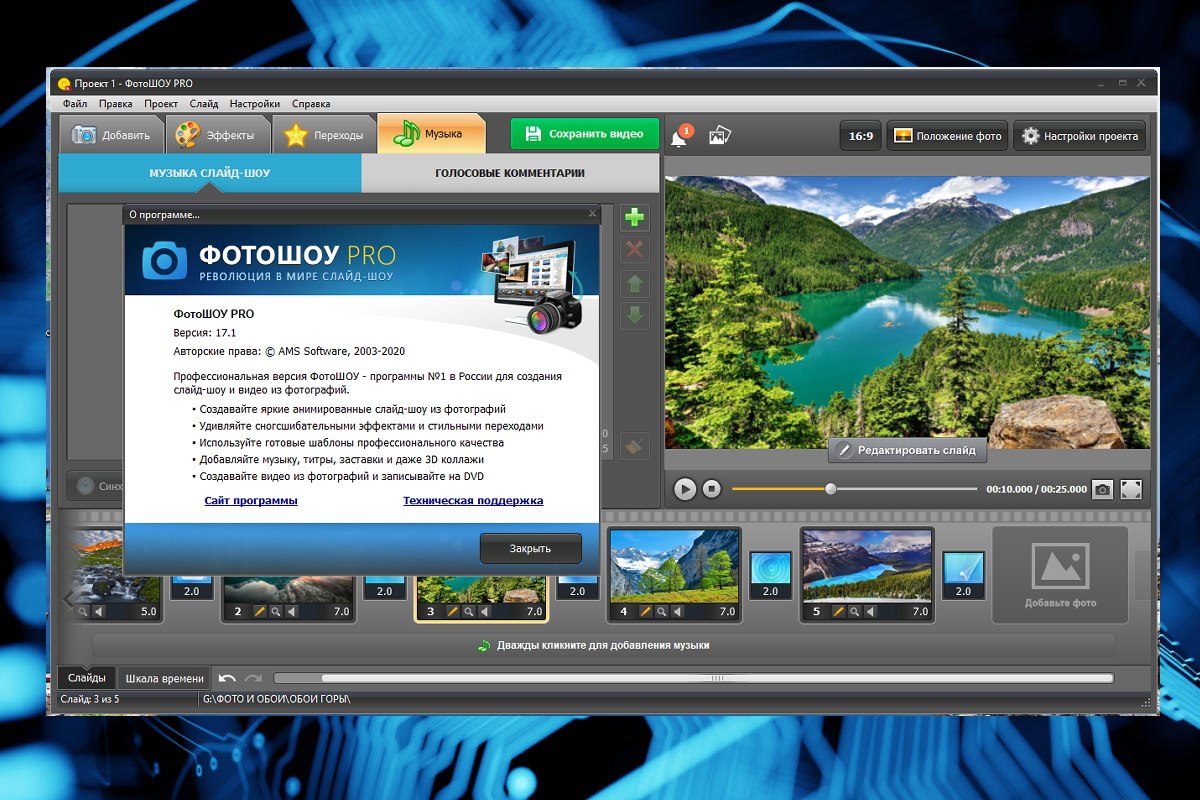Screen dimensions: 1200x800
Task: Click pencil edit icon on slide 3
Action: 452,611
